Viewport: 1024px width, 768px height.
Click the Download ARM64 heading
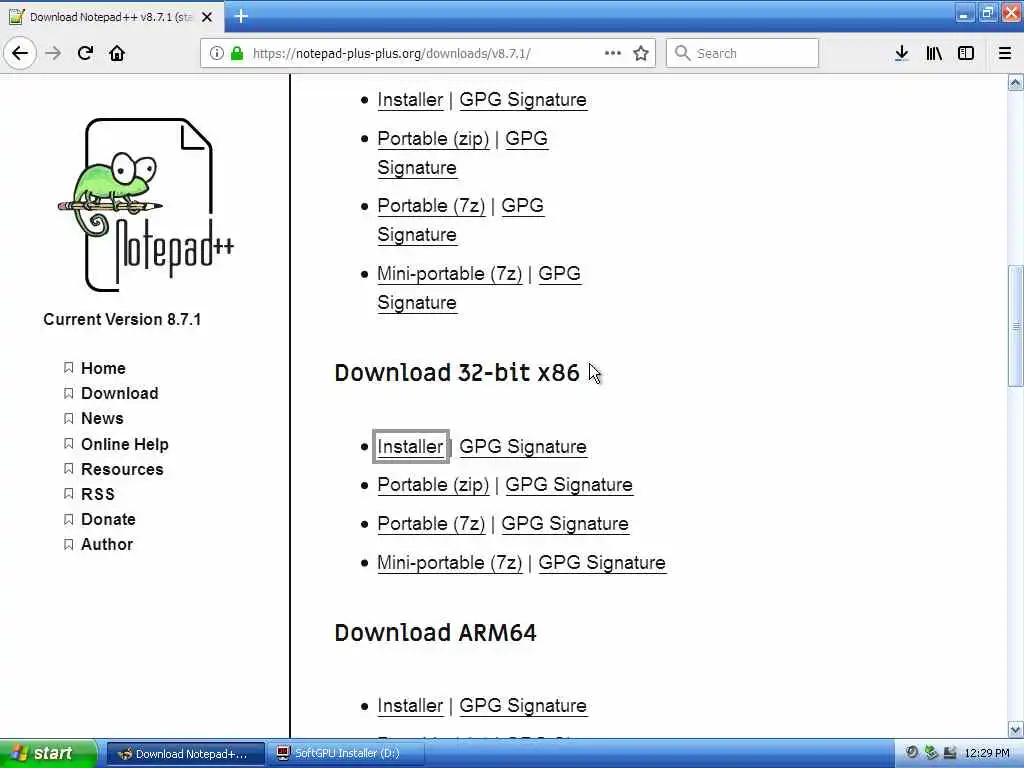point(435,633)
